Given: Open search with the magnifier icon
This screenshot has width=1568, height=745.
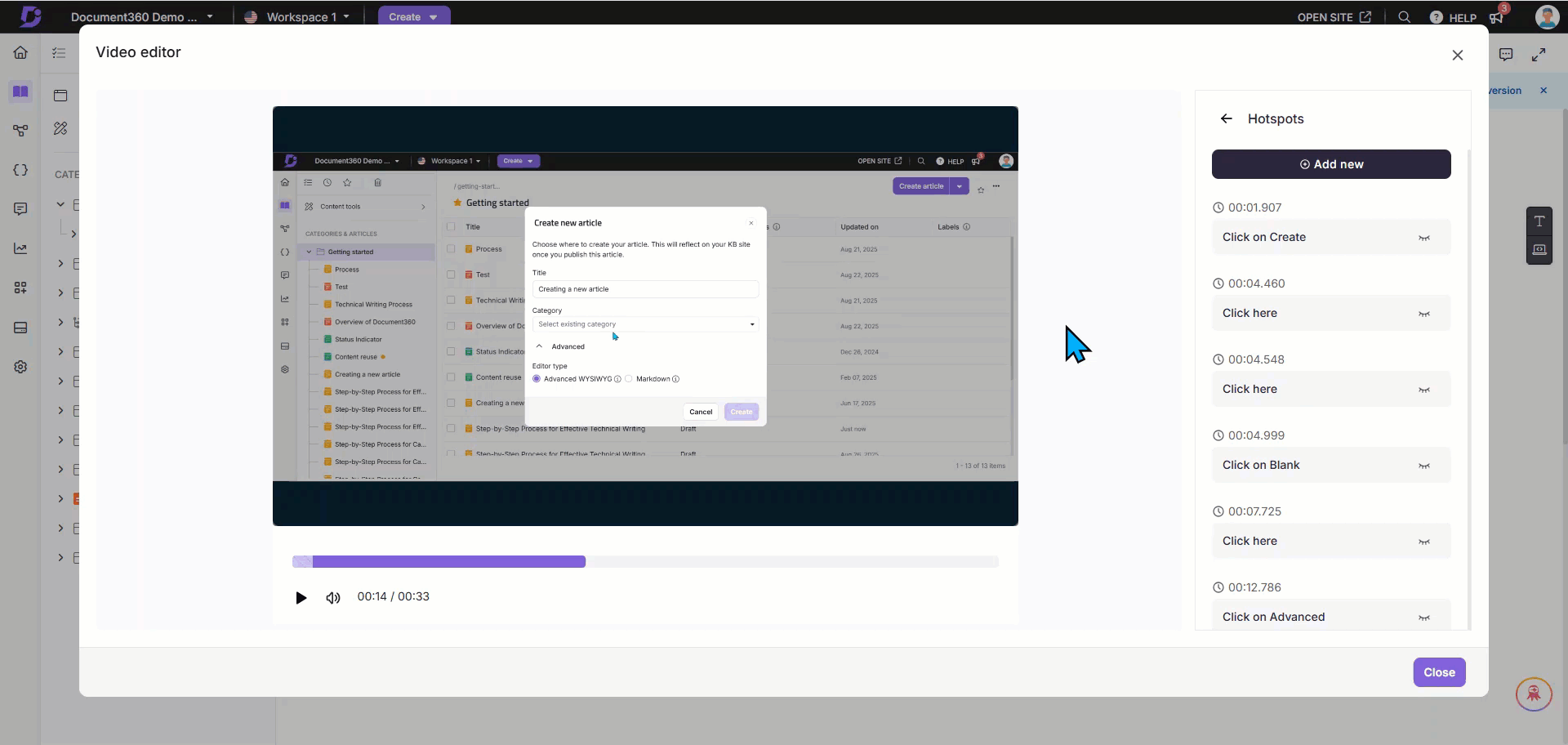Looking at the screenshot, I should coord(1404,17).
